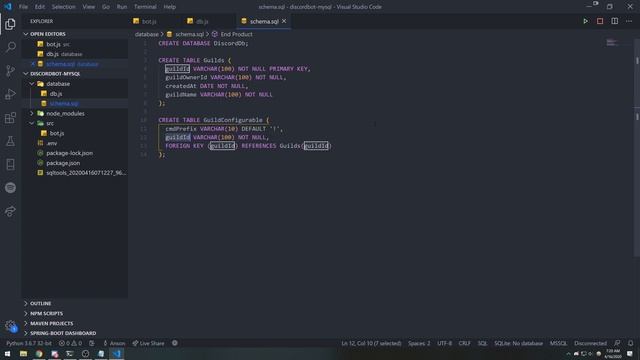Open the Selection menu
640x360 pixels.
click(x=63, y=7)
